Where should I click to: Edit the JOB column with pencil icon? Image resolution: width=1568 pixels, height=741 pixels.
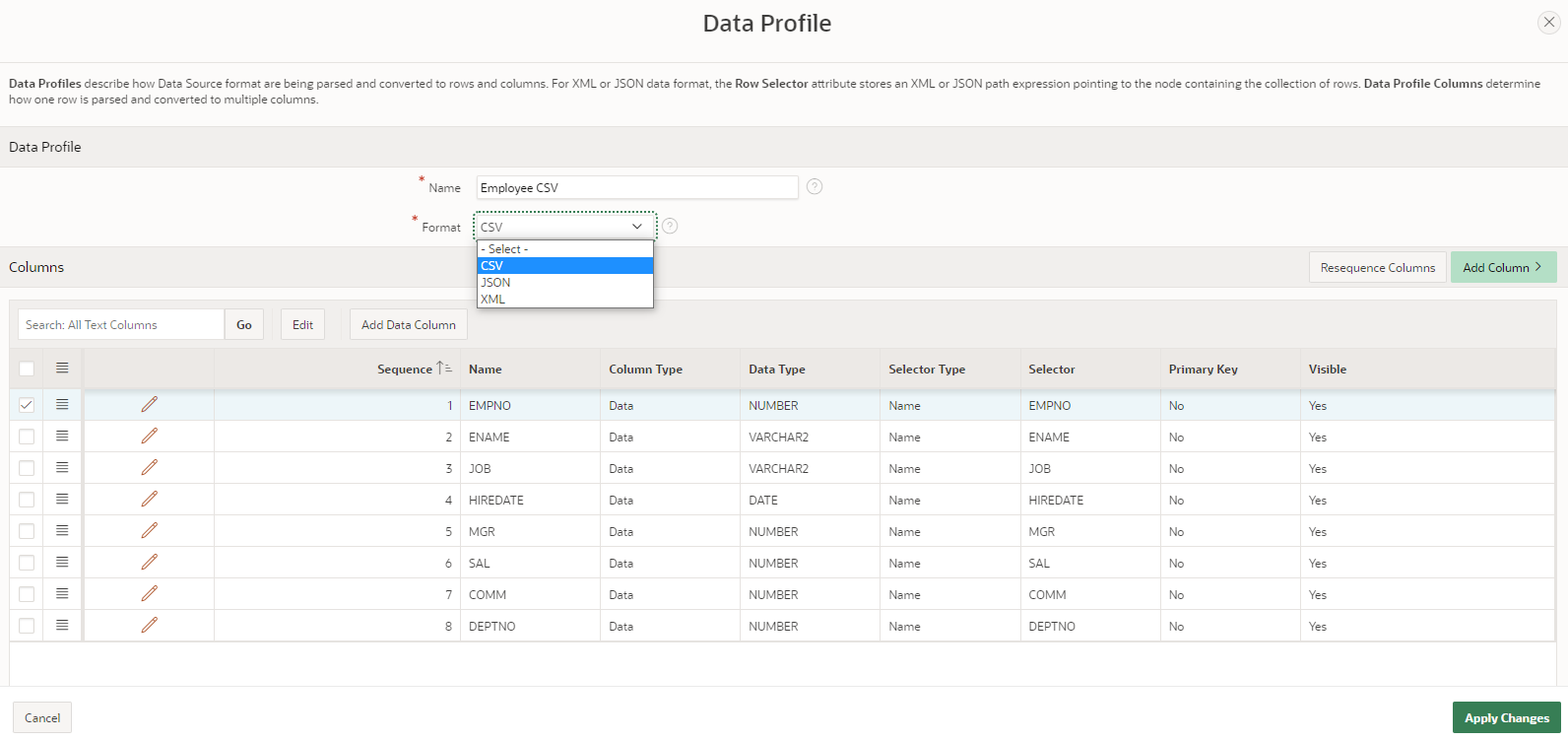[x=149, y=468]
